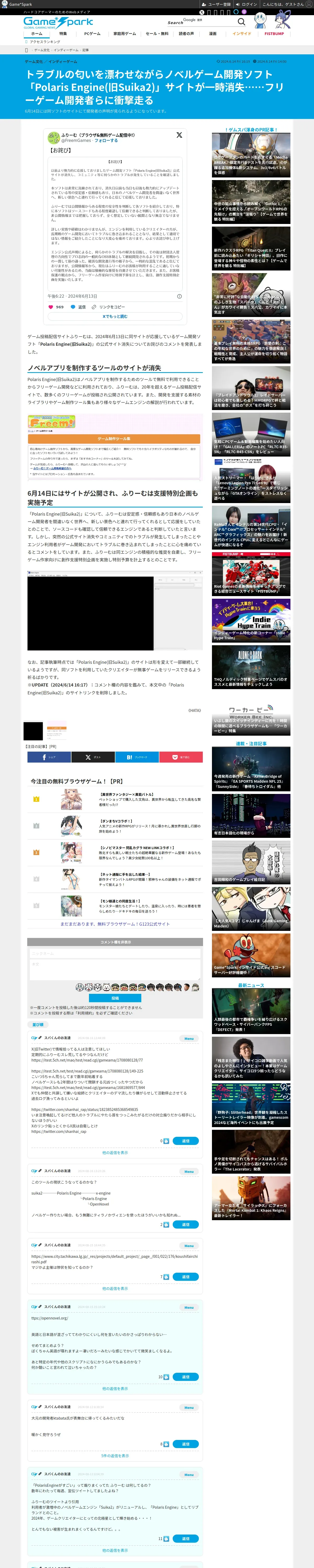The height and width of the screenshot is (1568, 314).
Task: Click the 投稿 submit comment button
Action: [x=115, y=998]
